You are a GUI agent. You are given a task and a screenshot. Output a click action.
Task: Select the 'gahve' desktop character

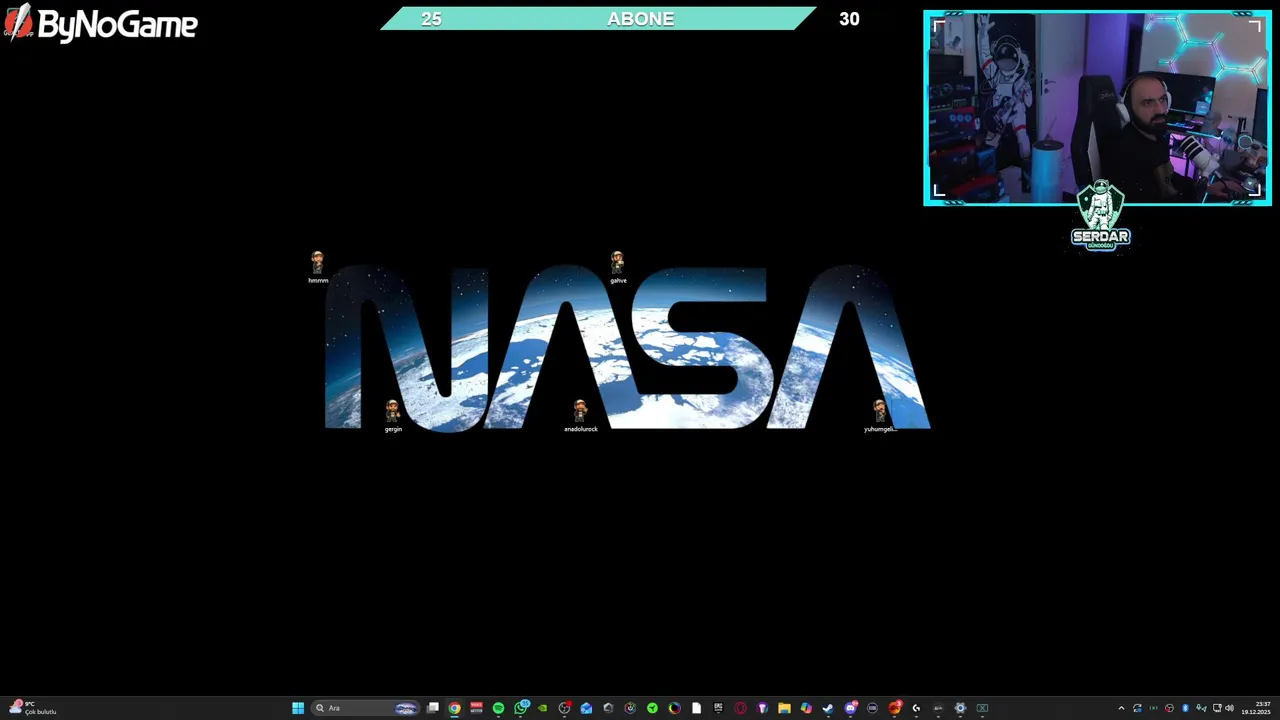(618, 267)
